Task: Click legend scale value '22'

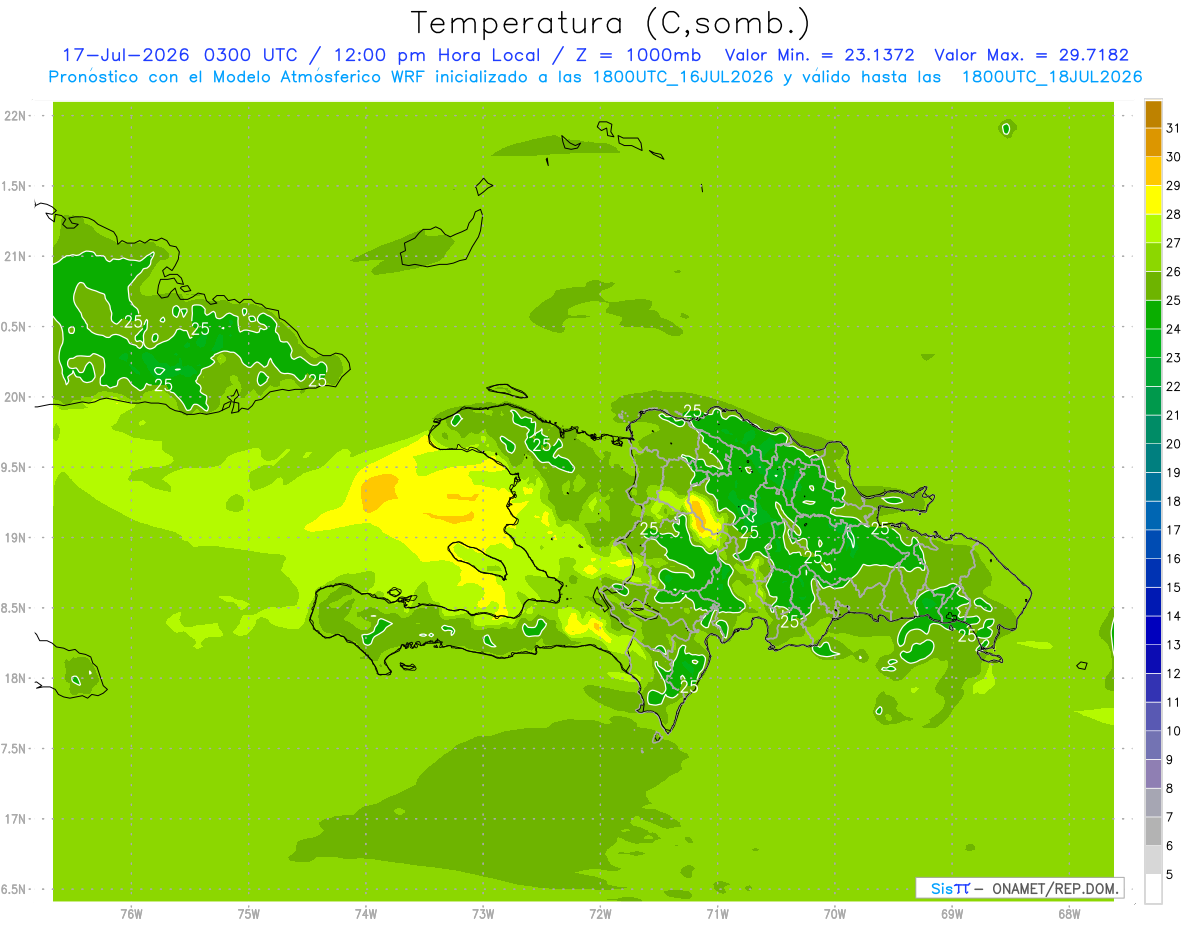Action: (x=1173, y=386)
